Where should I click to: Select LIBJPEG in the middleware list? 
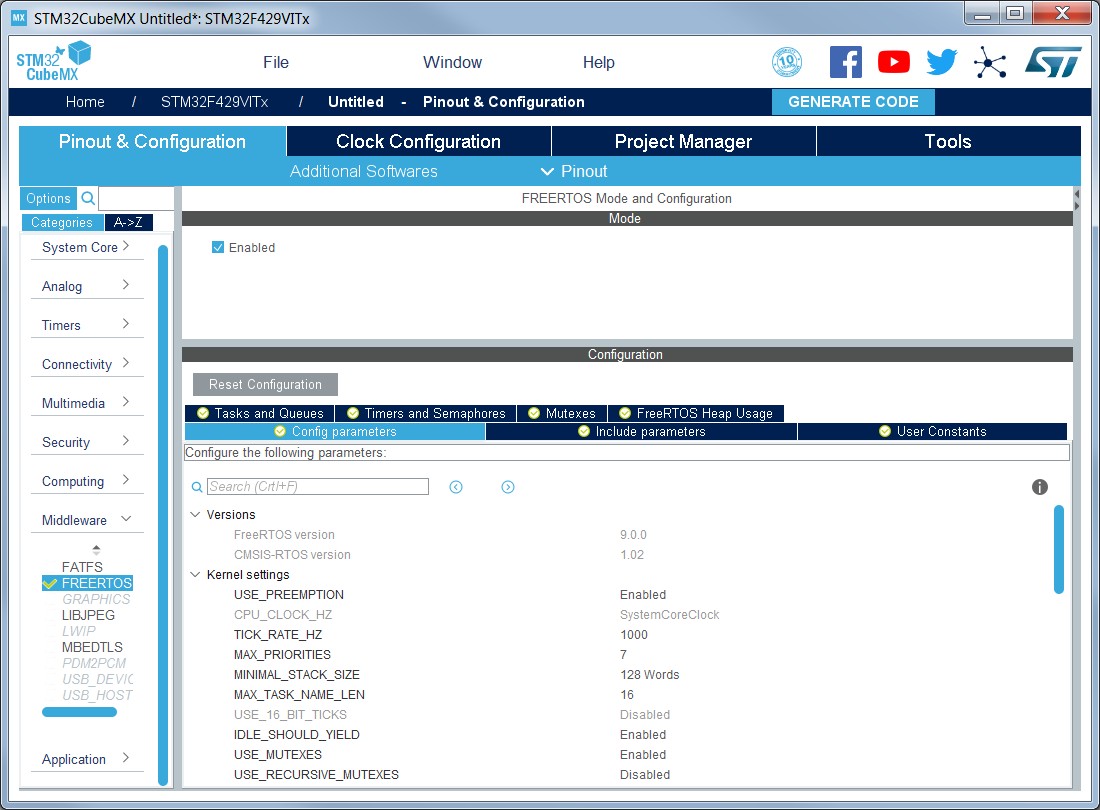(88, 615)
